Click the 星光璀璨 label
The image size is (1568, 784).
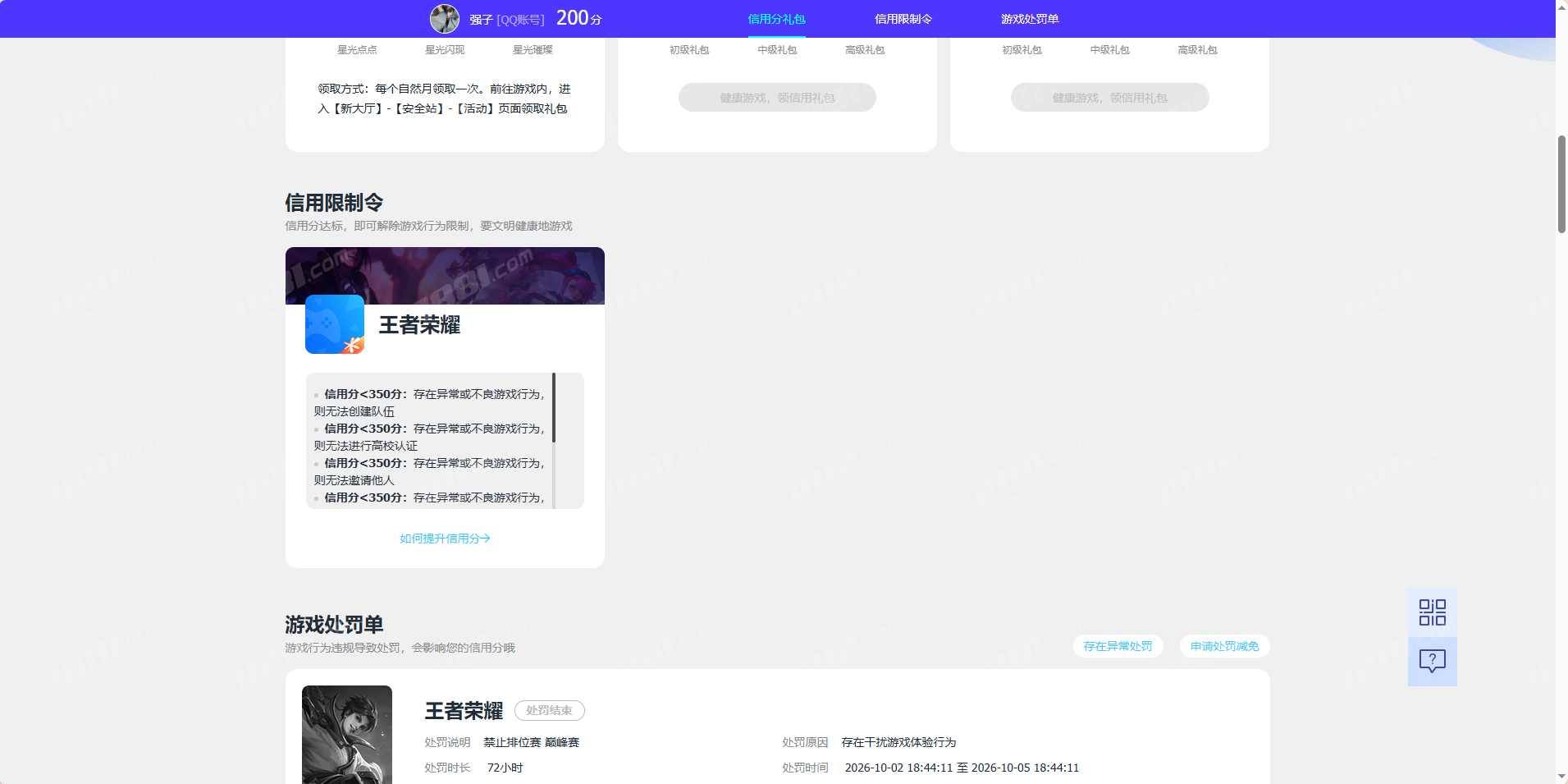click(533, 50)
